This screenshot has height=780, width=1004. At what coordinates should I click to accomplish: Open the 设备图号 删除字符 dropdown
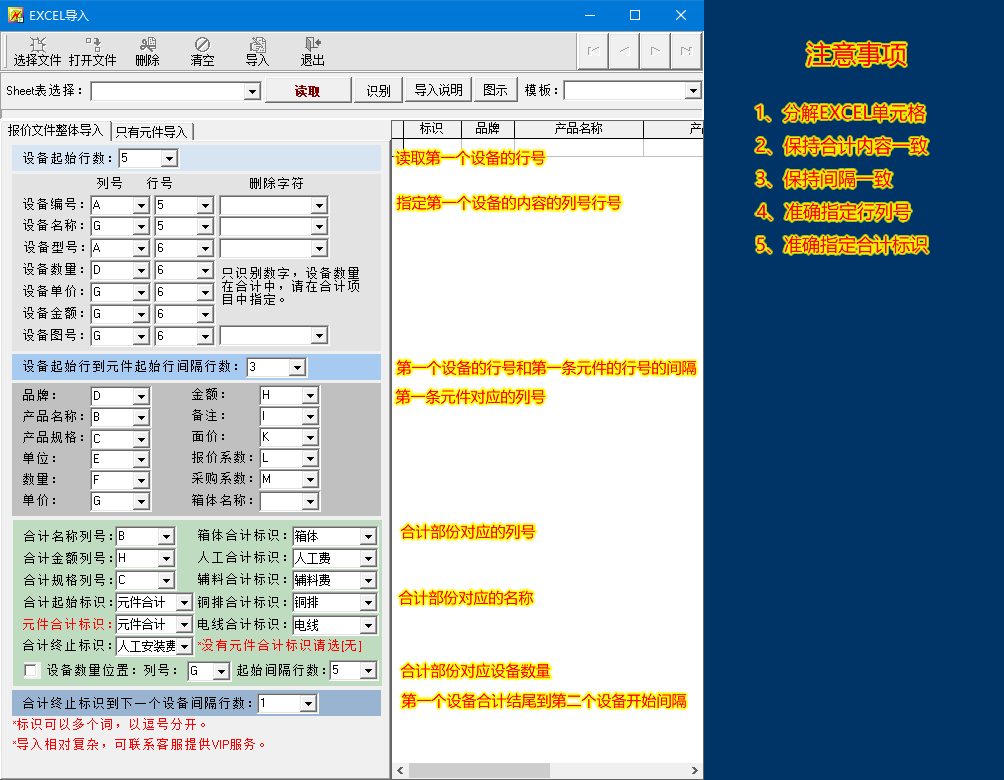pos(319,336)
